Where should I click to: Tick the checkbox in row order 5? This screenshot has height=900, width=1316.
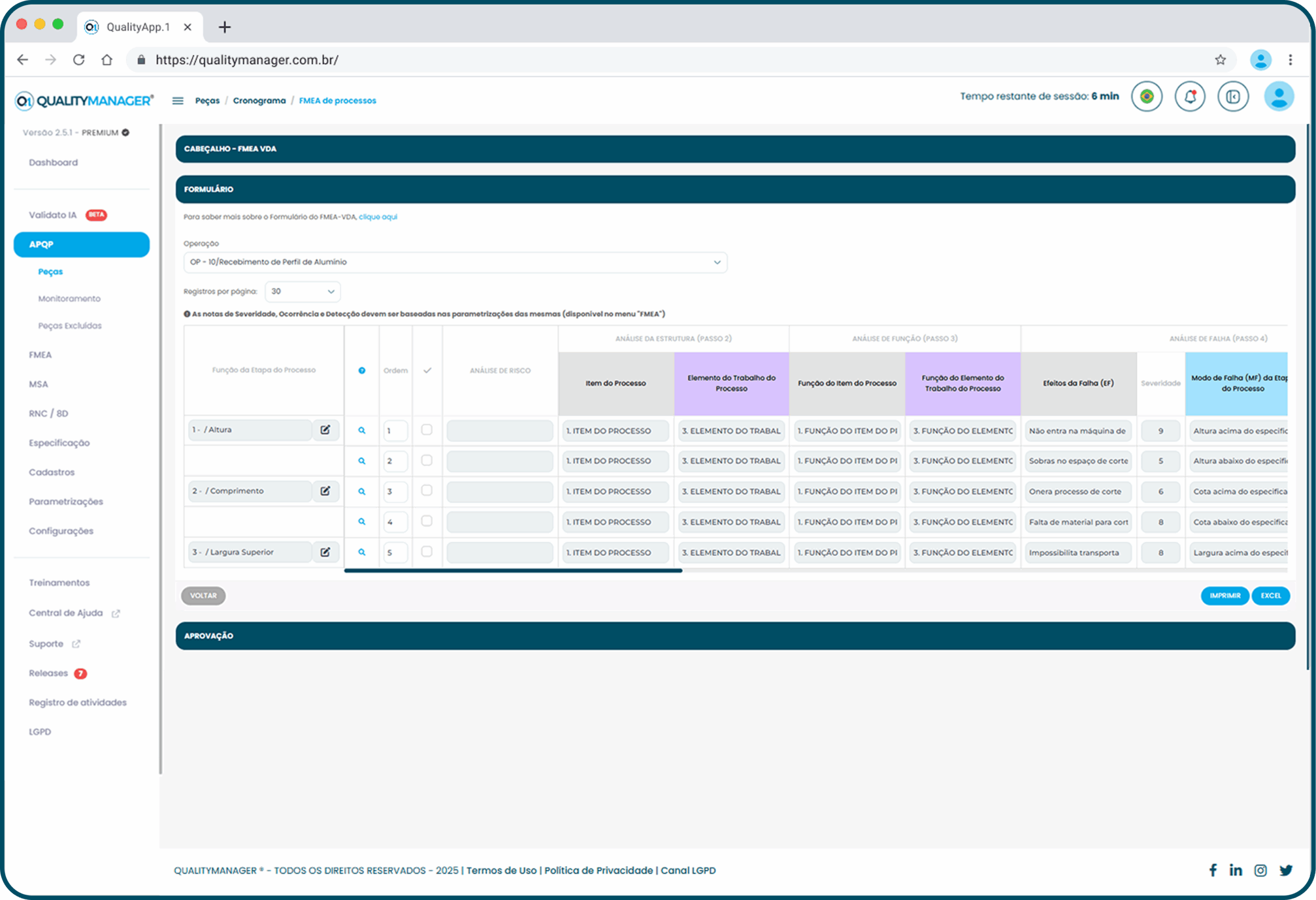point(427,552)
